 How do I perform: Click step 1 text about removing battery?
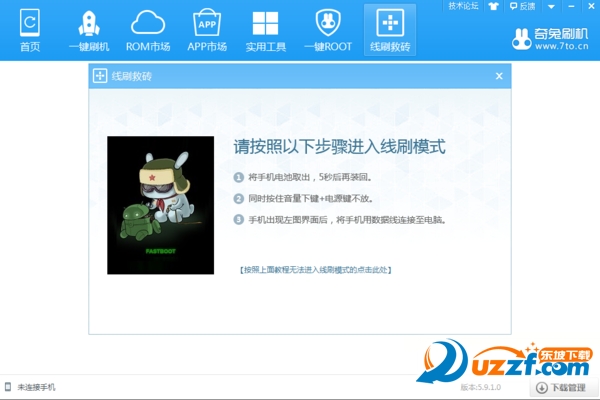[310, 177]
